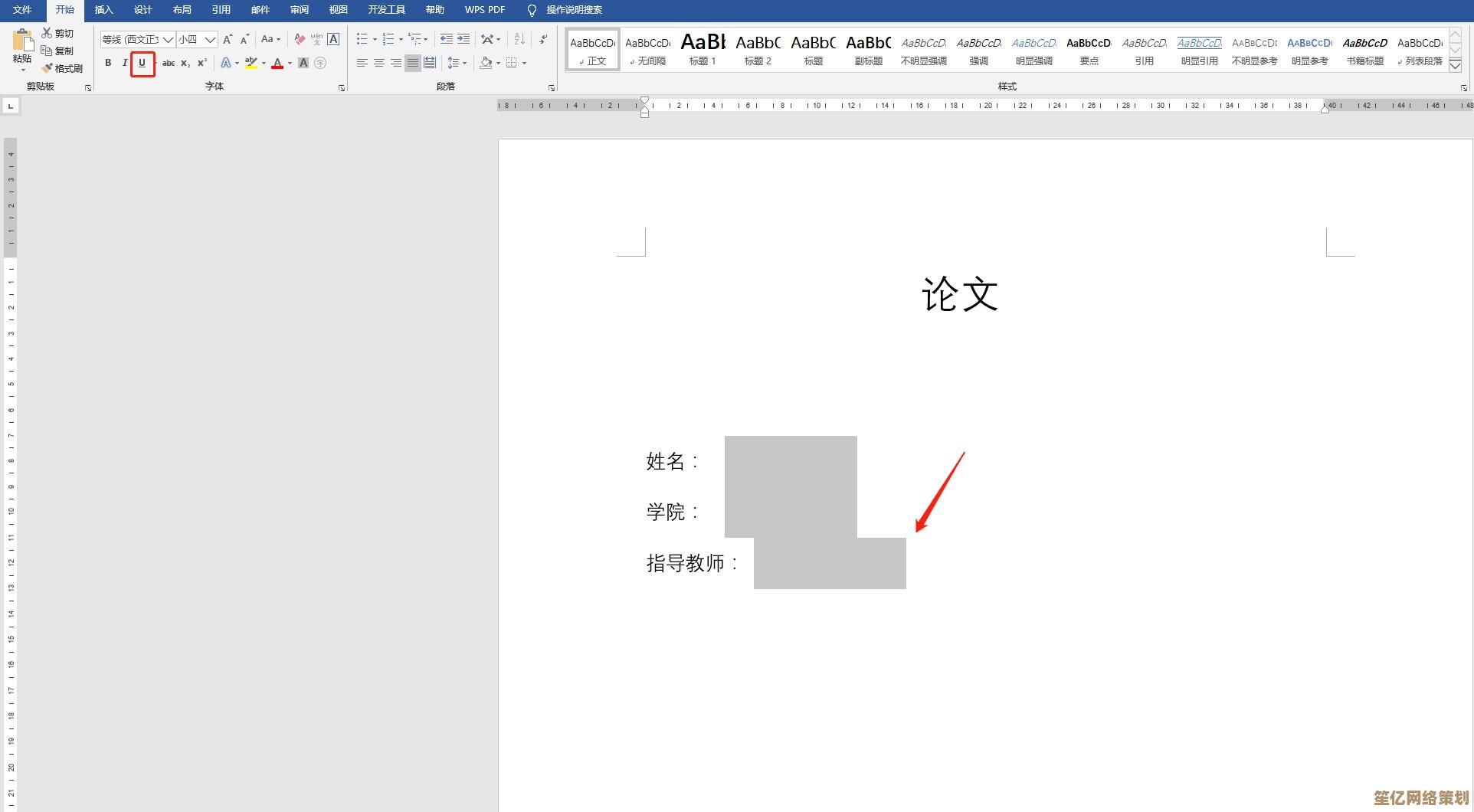Click the Format Painter (格式刷) icon
The image size is (1474, 812).
click(47, 68)
